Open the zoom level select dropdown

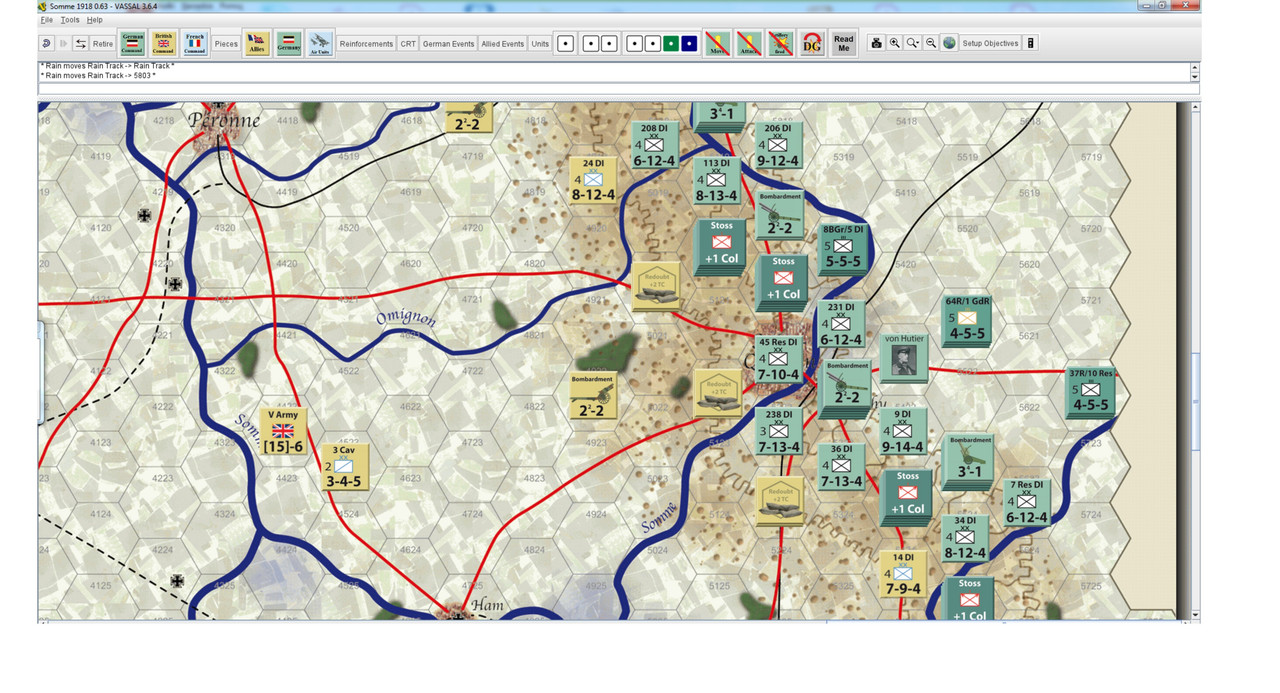[x=913, y=43]
